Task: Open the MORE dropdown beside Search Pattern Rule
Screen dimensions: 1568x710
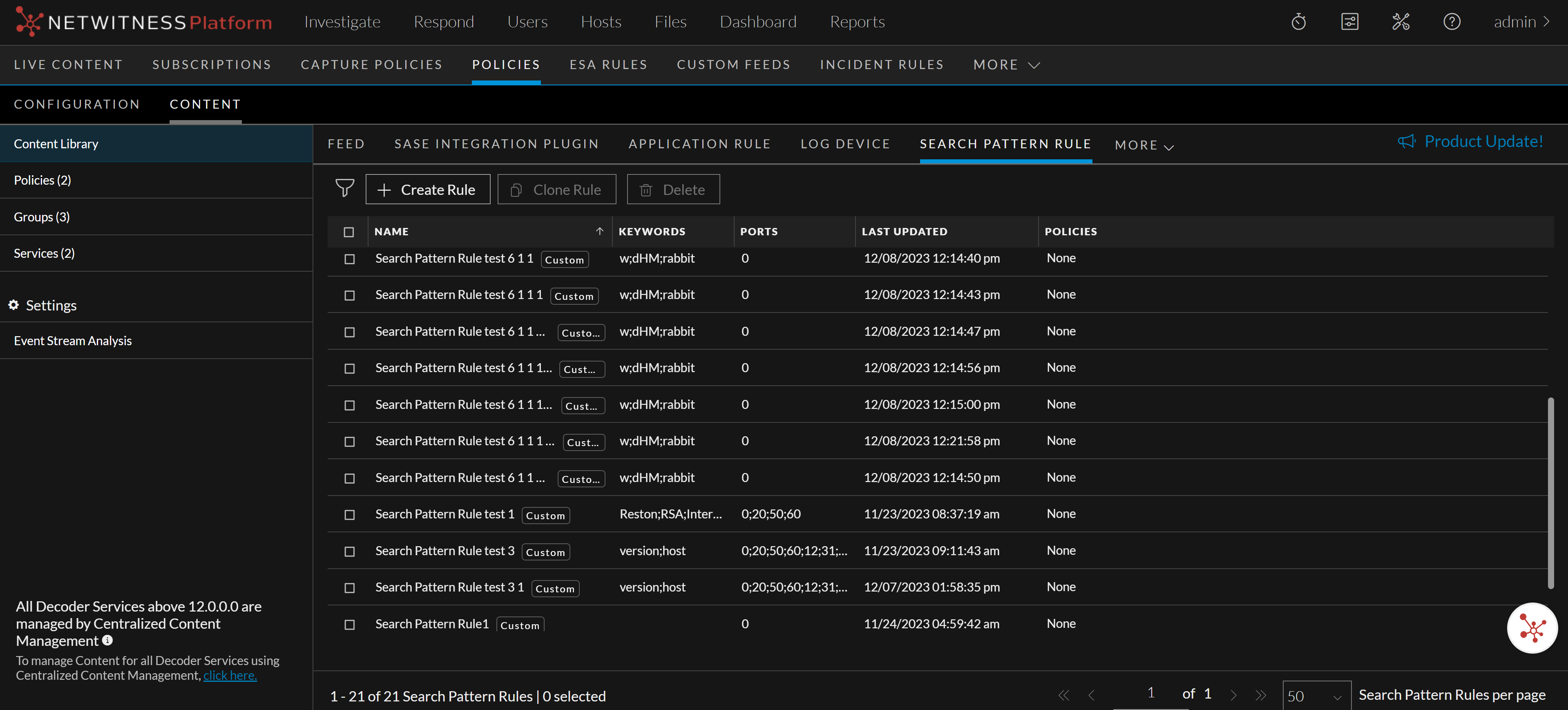Action: 1144,145
